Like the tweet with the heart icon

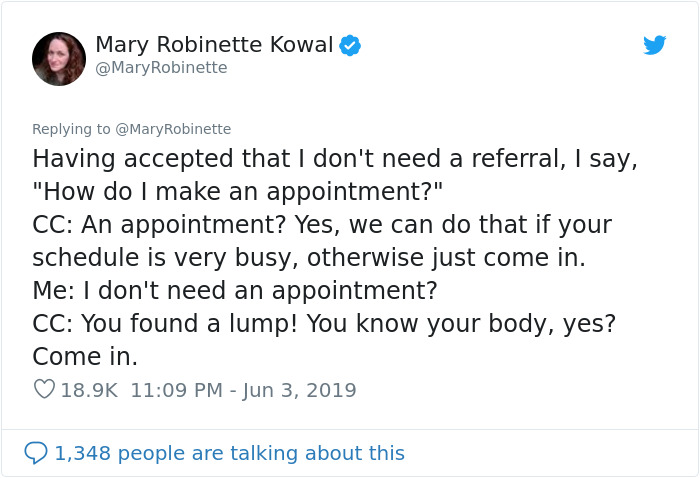tap(44, 390)
